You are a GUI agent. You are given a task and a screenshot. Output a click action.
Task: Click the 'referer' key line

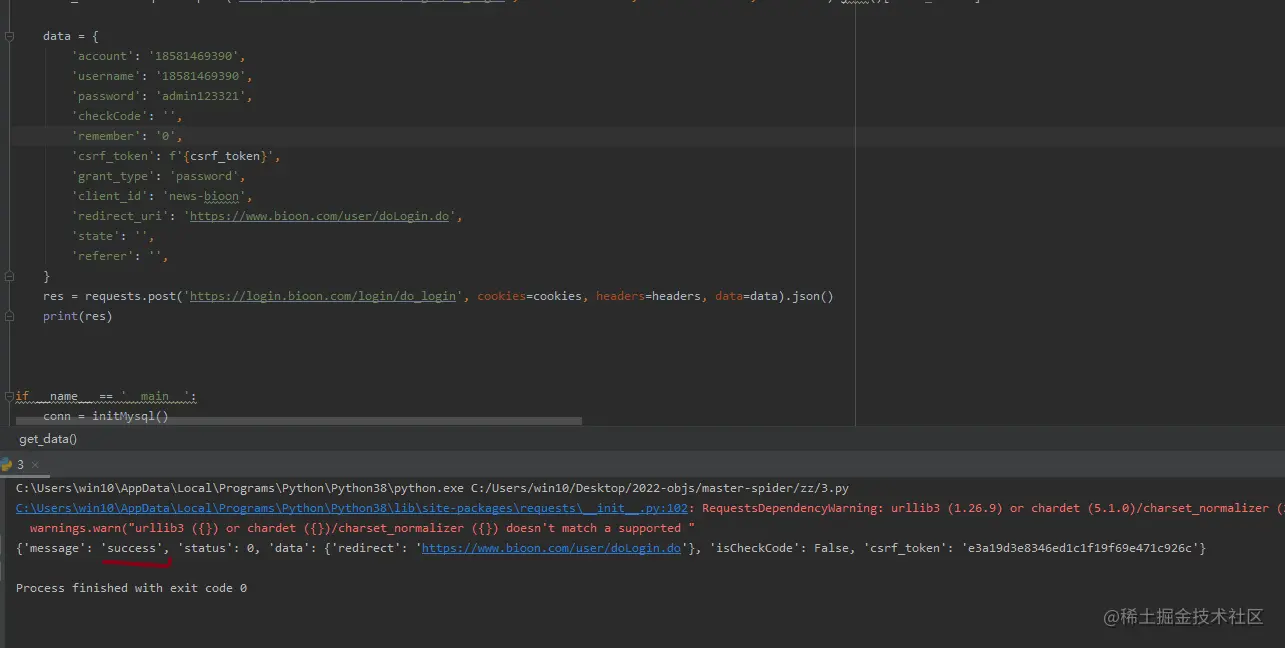(119, 256)
